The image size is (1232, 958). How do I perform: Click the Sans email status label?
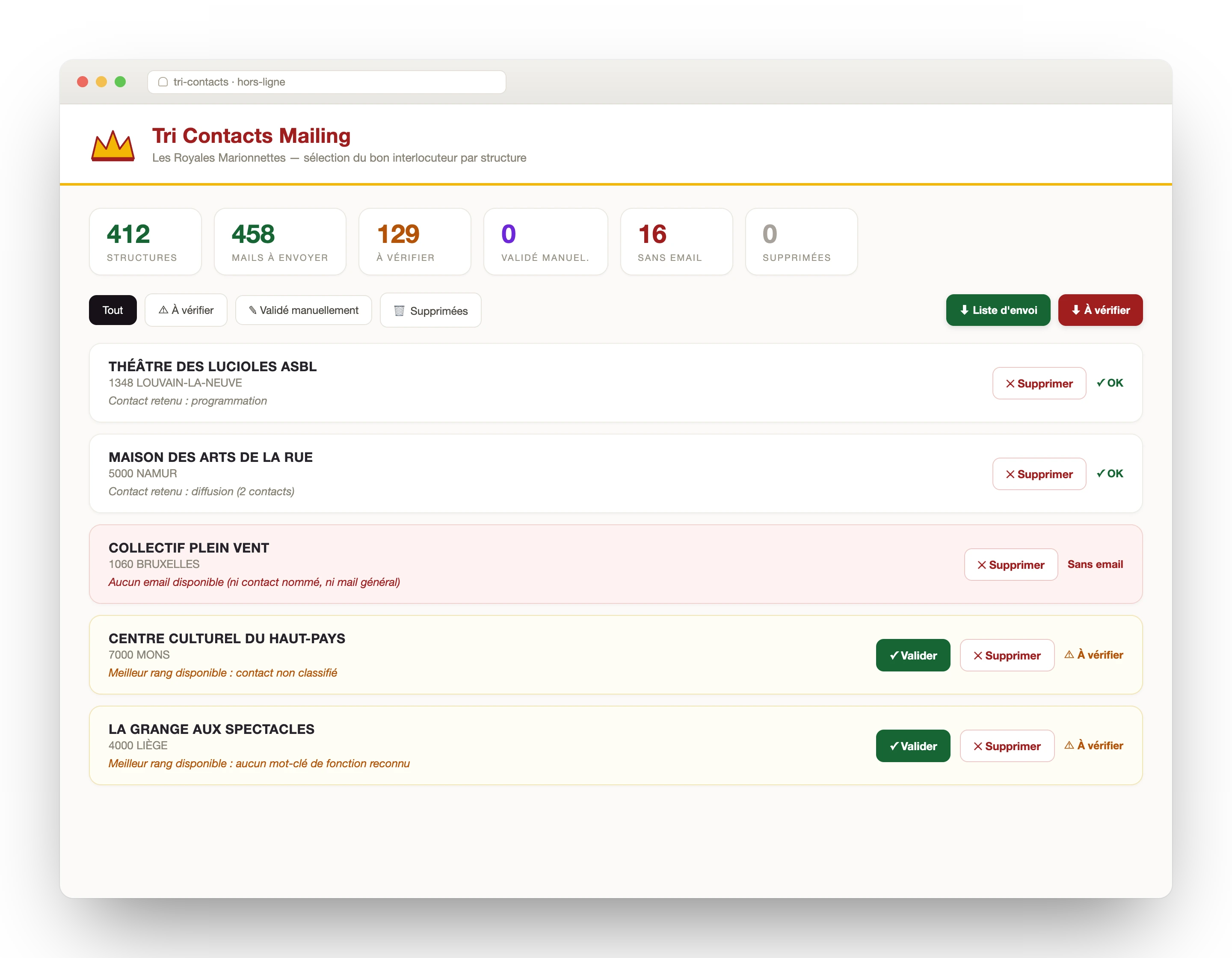click(1095, 565)
